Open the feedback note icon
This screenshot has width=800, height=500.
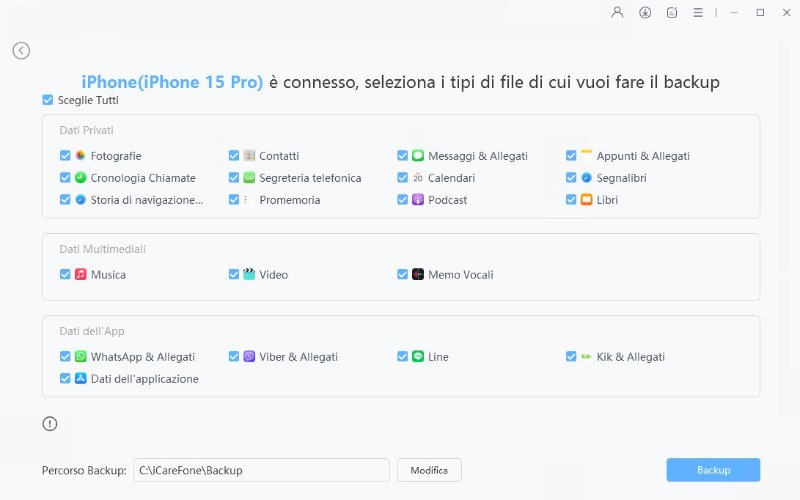tap(671, 12)
